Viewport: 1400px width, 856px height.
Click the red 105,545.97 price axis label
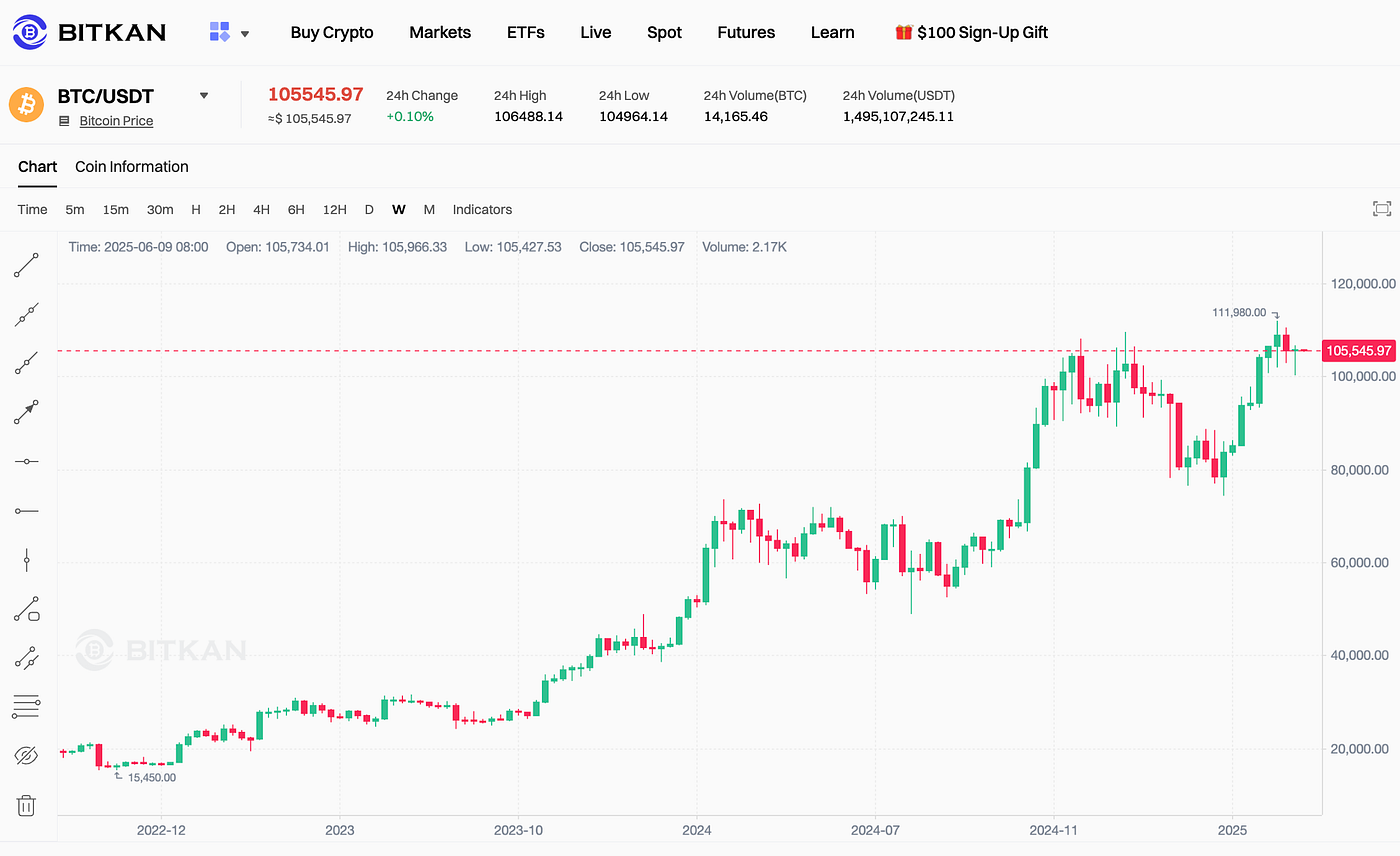(1358, 351)
